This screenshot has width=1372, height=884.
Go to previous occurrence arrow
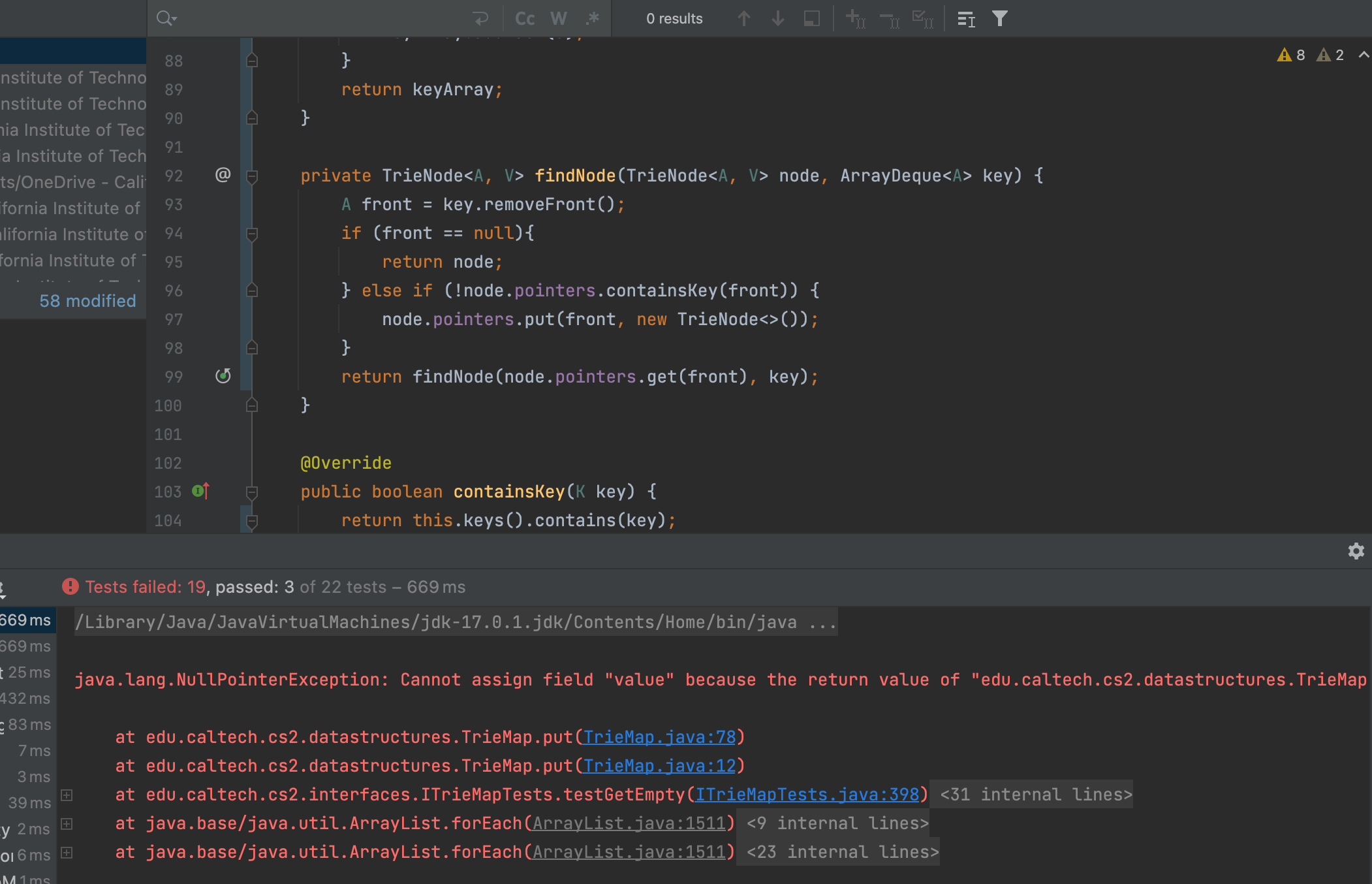tap(743, 18)
